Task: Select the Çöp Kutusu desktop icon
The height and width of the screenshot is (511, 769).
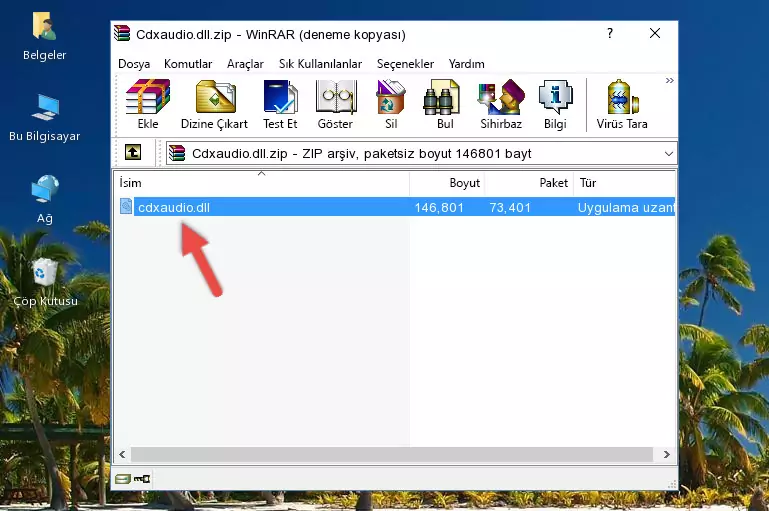Action: (x=45, y=282)
